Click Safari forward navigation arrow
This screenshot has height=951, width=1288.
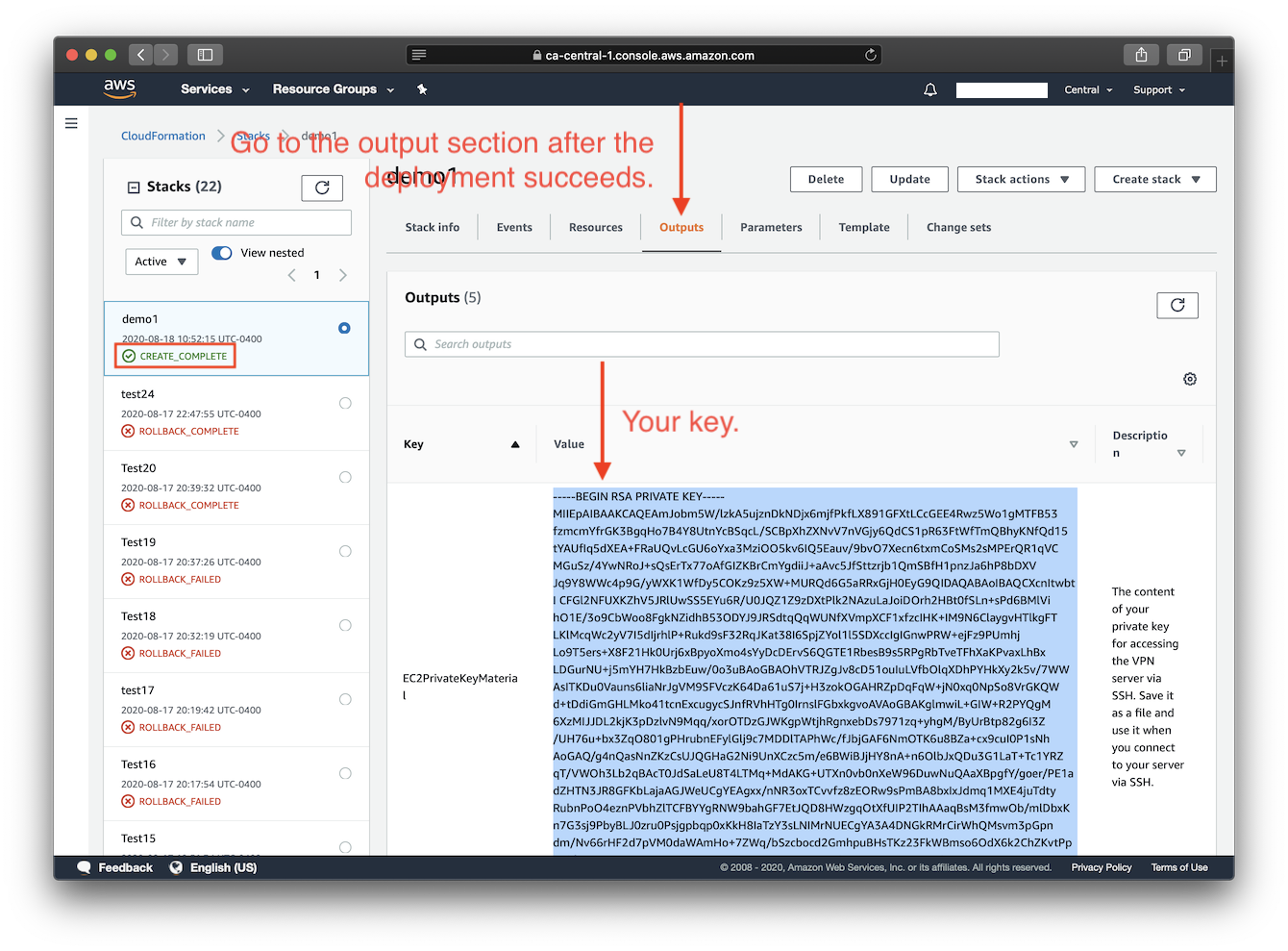[166, 55]
